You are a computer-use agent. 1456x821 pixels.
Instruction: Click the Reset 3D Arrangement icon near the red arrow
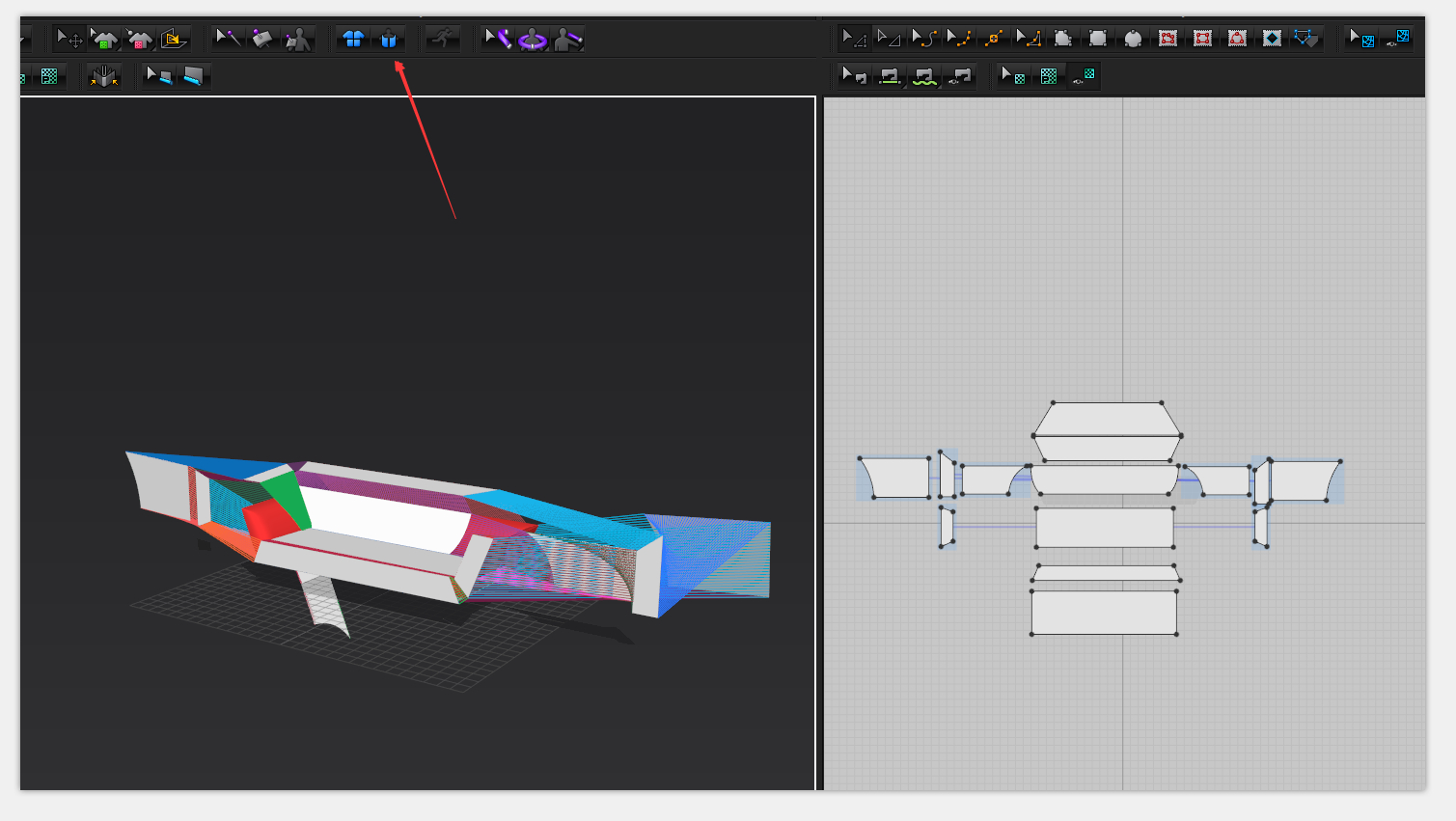coord(388,39)
